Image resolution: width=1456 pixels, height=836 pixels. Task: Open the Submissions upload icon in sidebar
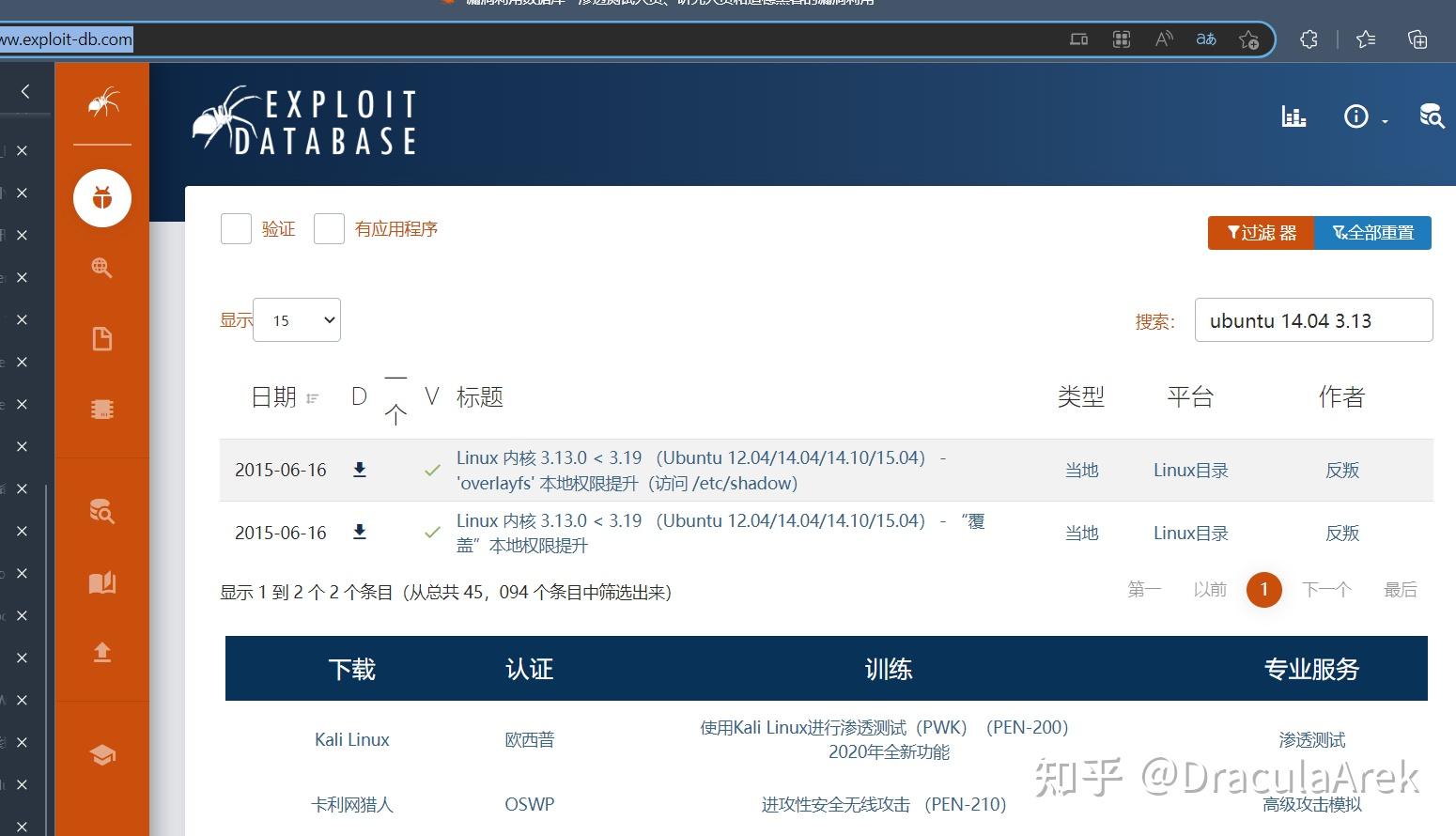click(102, 652)
